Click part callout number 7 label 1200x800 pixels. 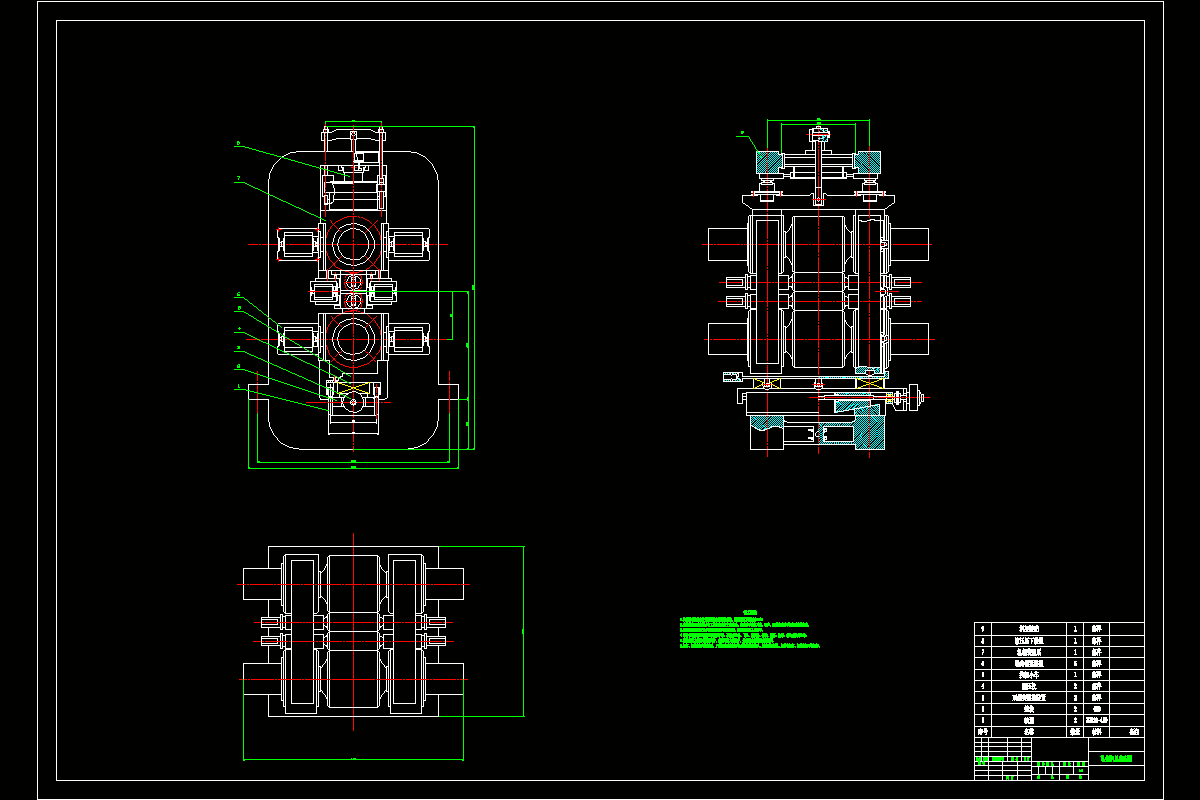pos(238,179)
